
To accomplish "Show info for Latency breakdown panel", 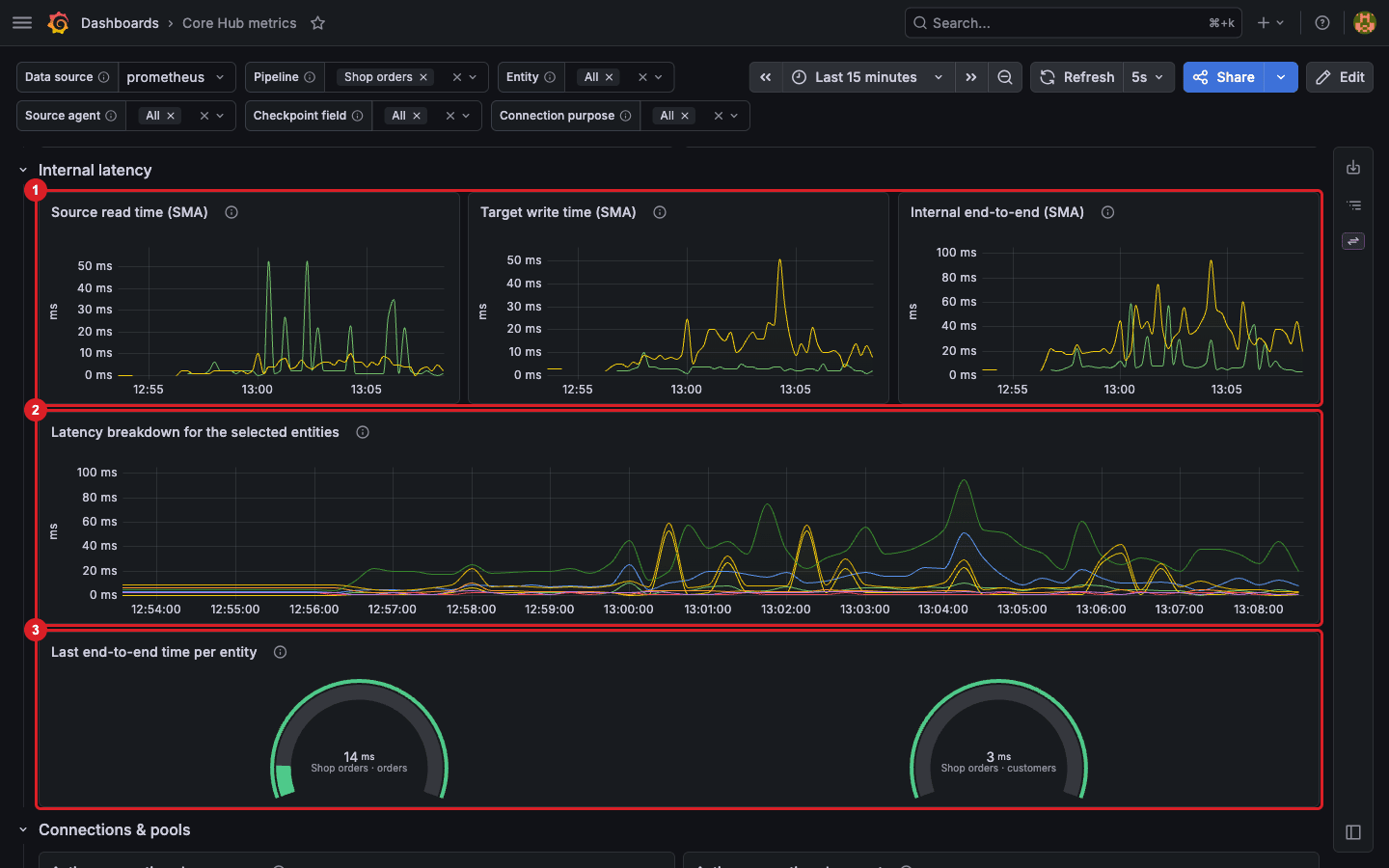I will pyautogui.click(x=363, y=432).
